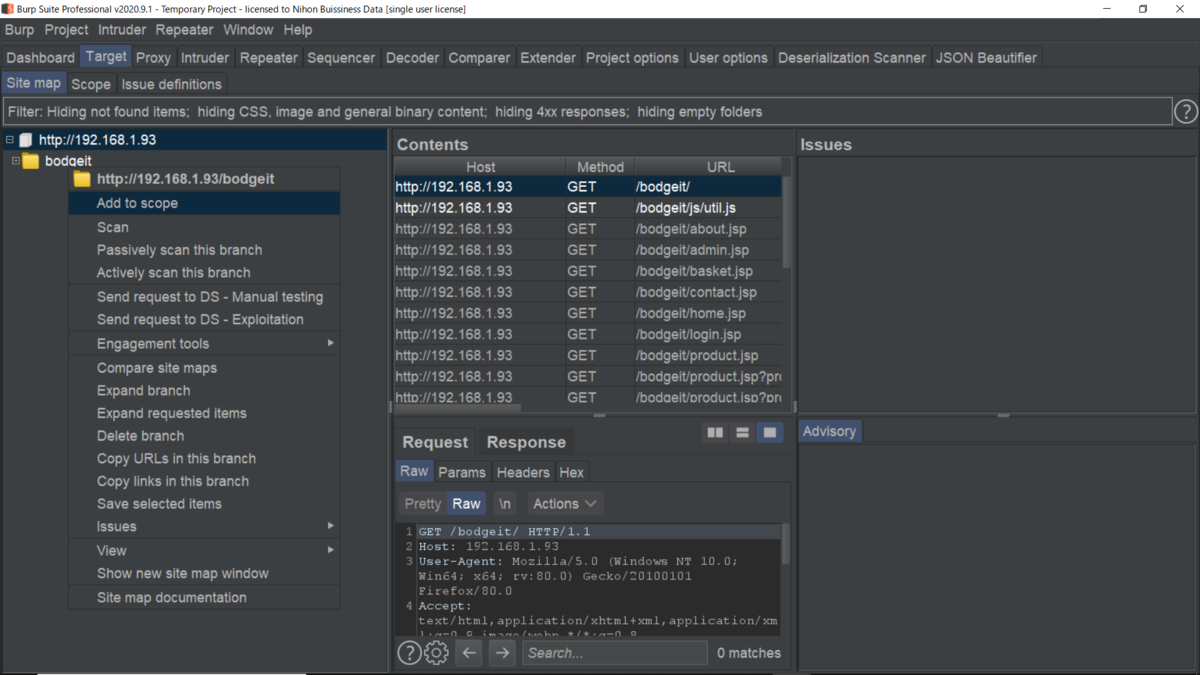
Task: Open the Engagement tools submenu
Action: click(x=204, y=343)
